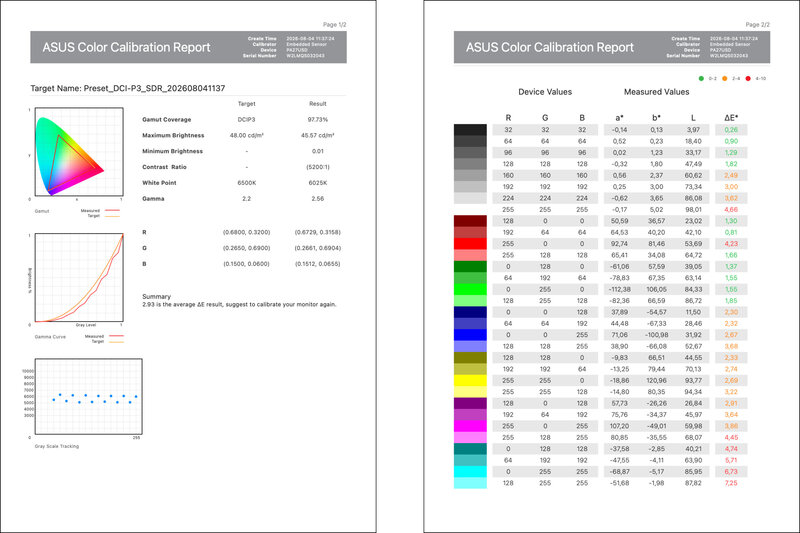Click the navy swatch for 0 0 128
The height and width of the screenshot is (533, 800).
pyautogui.click(x=470, y=312)
